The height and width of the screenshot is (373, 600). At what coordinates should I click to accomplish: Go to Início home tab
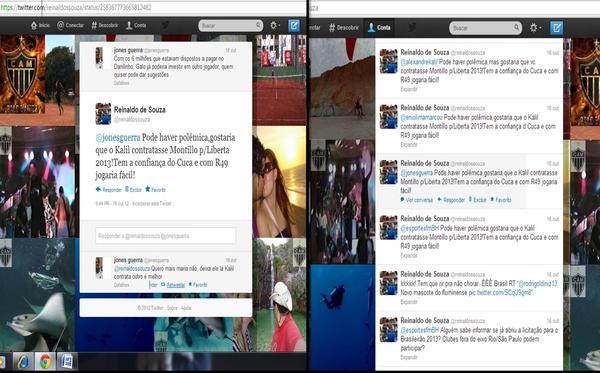click(40, 25)
